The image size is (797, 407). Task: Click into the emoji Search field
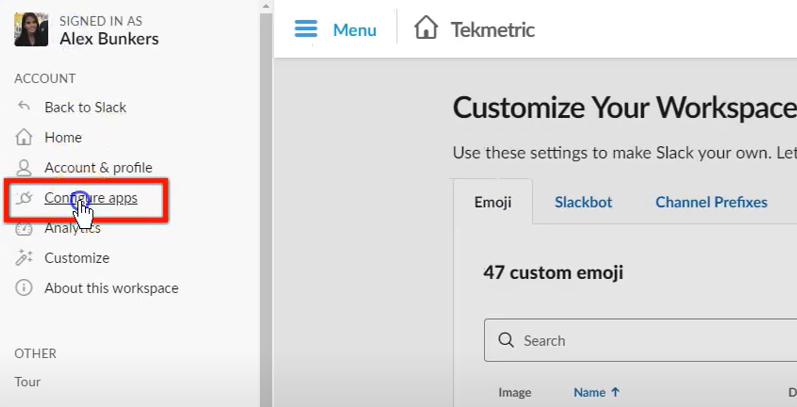coord(640,340)
